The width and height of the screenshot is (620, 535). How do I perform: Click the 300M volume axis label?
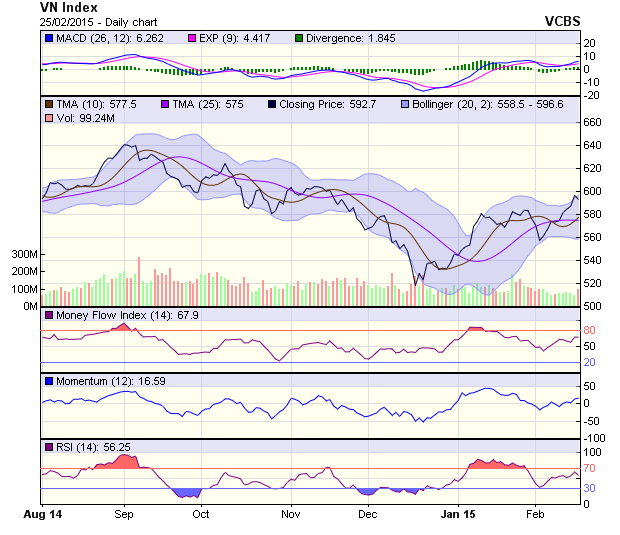click(x=24, y=255)
